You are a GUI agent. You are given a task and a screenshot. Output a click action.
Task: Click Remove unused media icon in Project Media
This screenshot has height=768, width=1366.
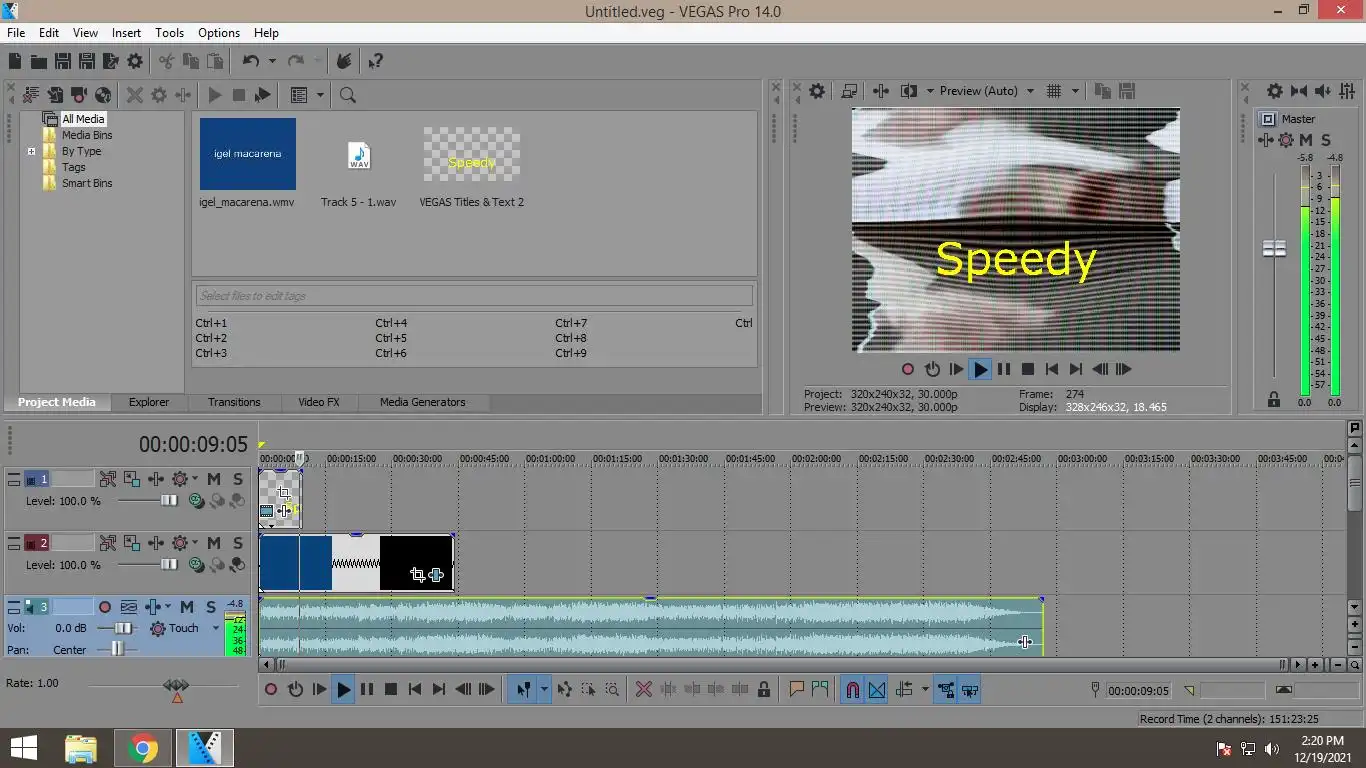coord(31,95)
